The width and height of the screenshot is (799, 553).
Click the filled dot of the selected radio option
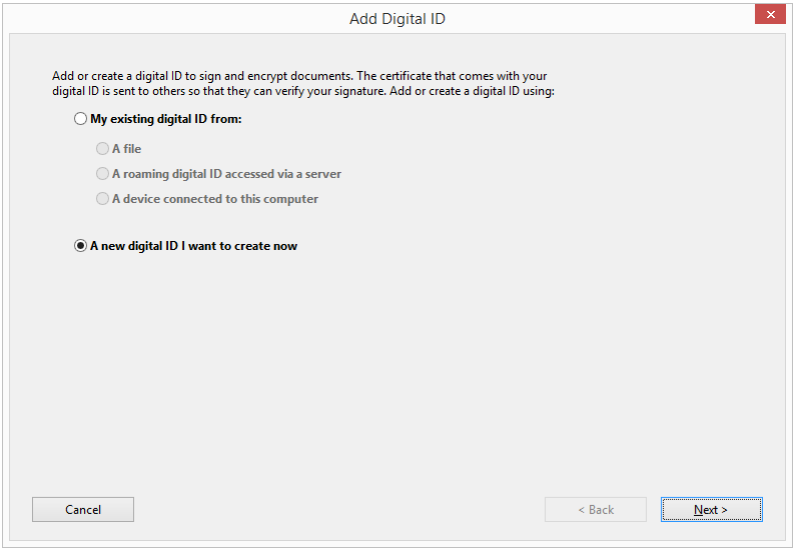(x=81, y=246)
